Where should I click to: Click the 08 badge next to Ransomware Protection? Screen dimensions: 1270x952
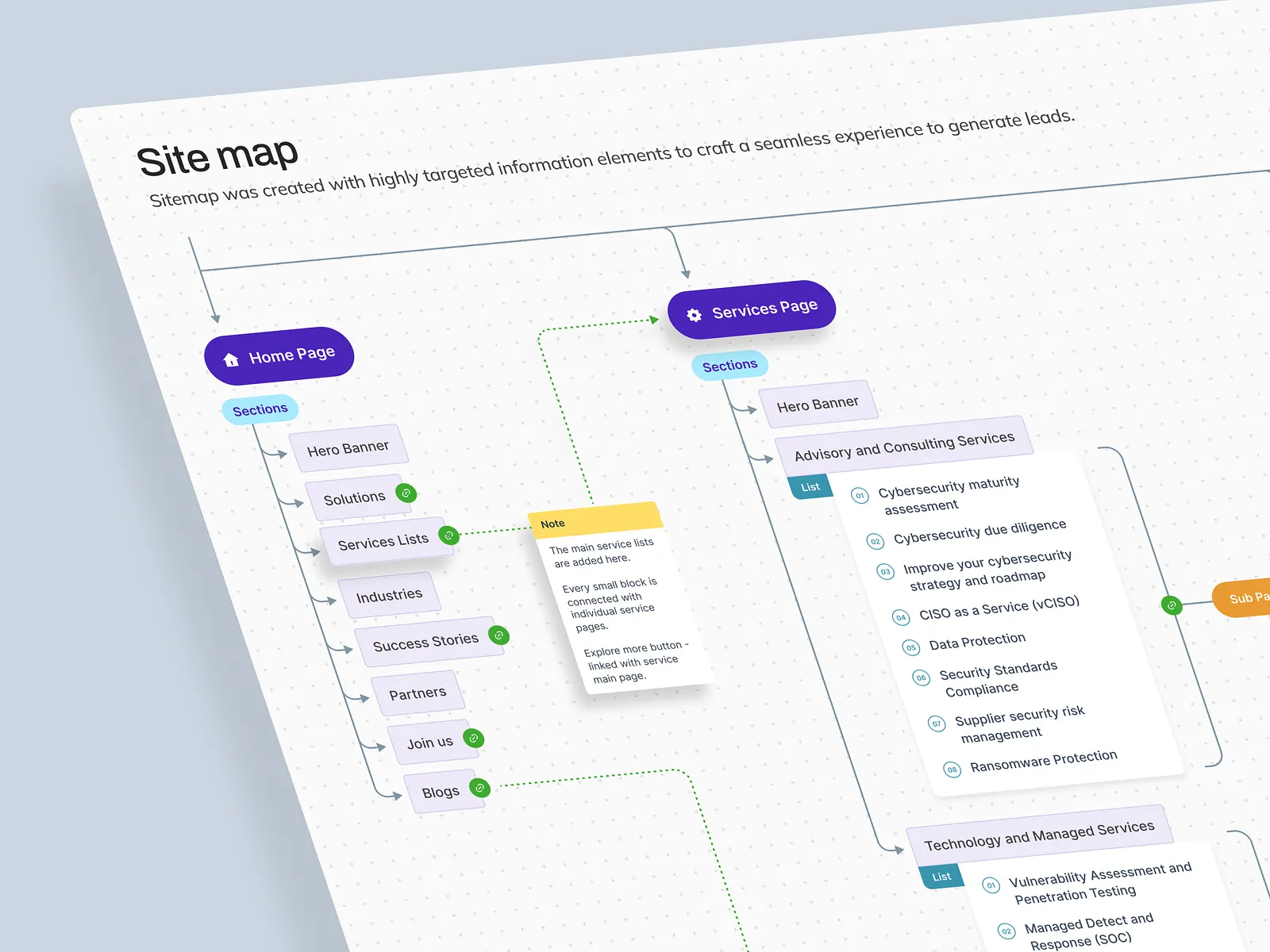tap(952, 770)
